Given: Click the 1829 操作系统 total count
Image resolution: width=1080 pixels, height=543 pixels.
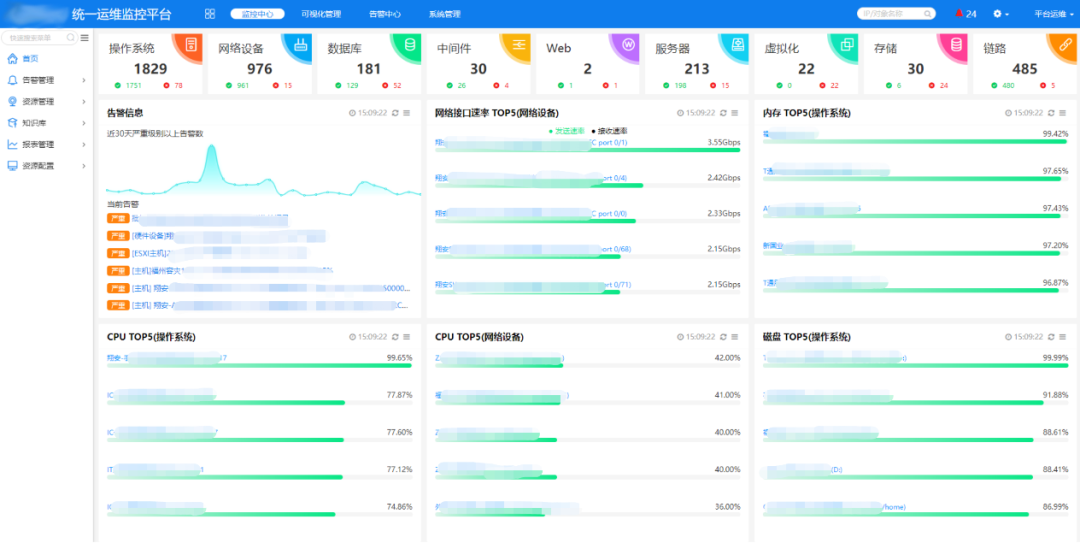Looking at the screenshot, I should [150, 68].
